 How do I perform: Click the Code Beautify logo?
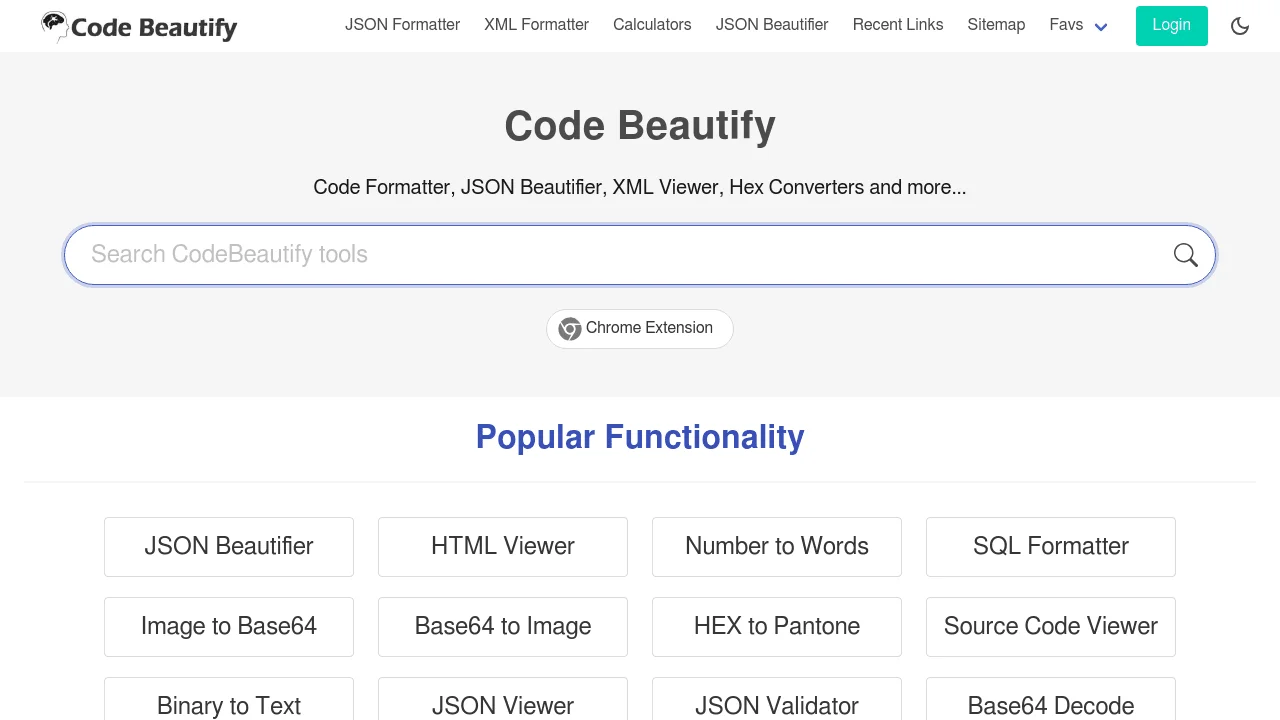(x=139, y=27)
